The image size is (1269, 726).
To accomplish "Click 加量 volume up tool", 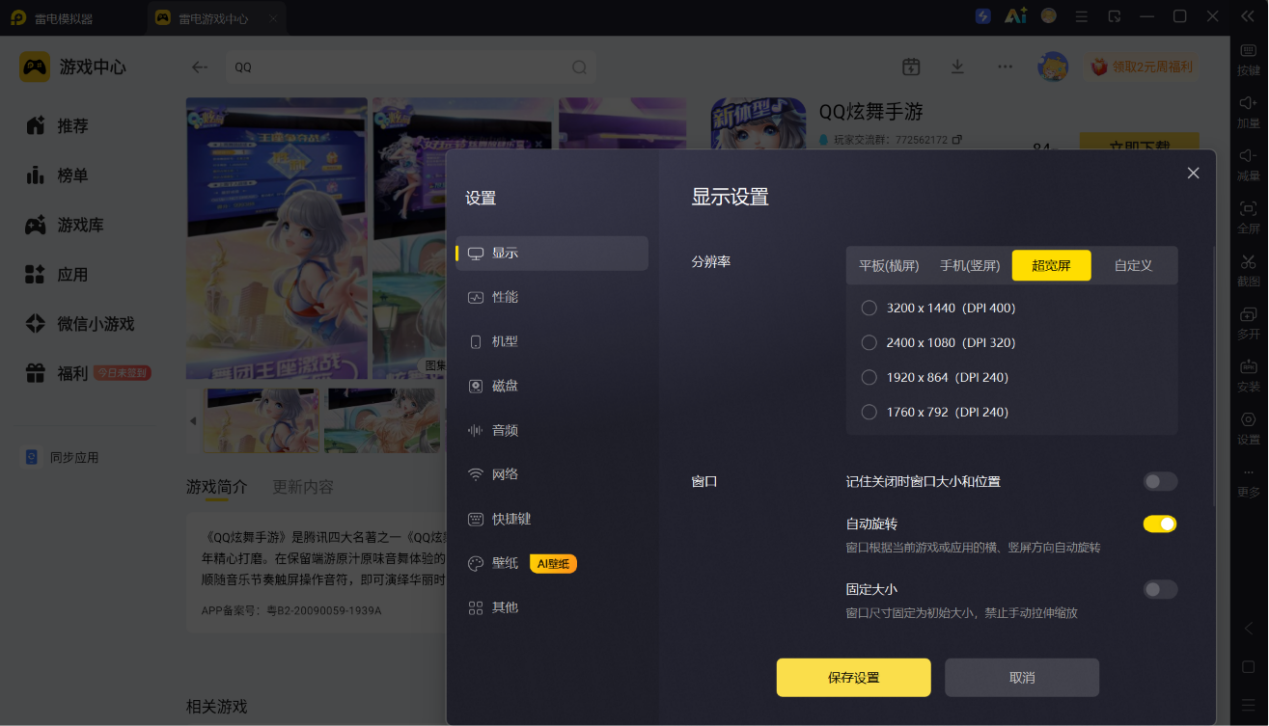I will (x=1248, y=111).
